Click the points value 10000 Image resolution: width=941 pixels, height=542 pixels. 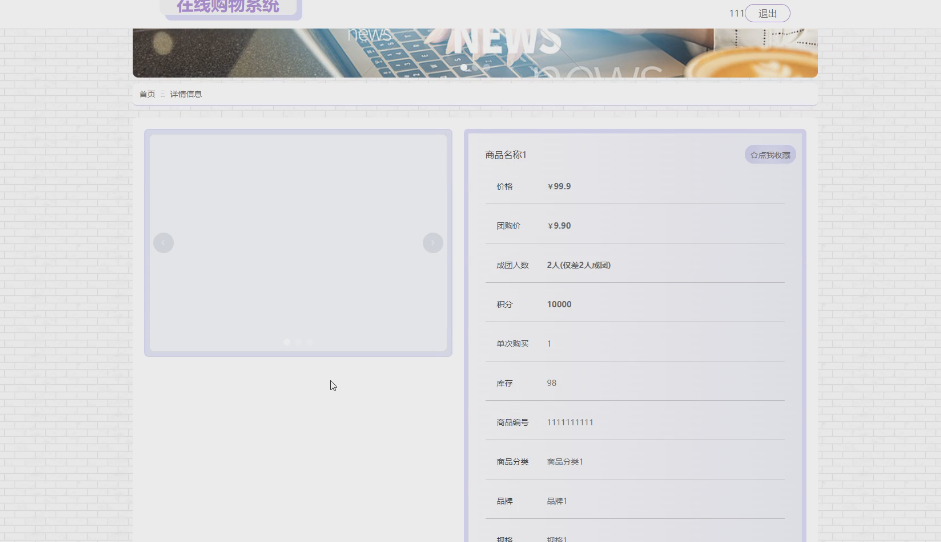point(559,304)
